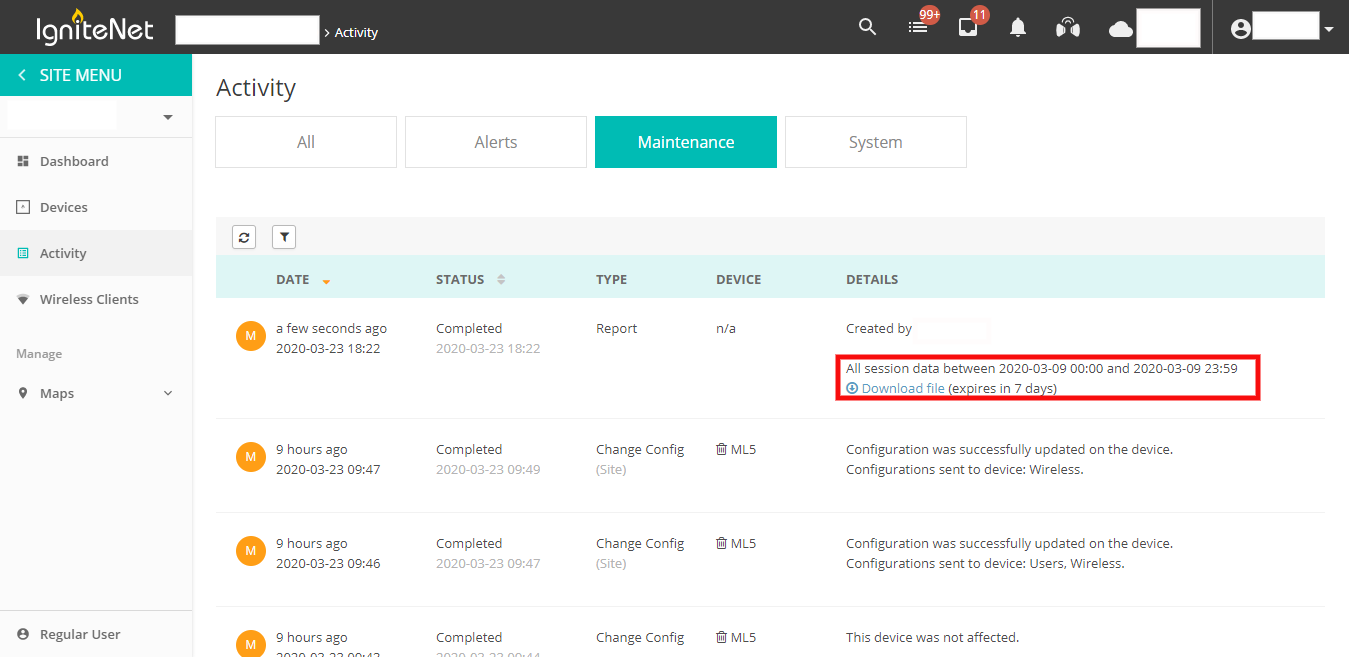
Task: Click the TYPE column header
Action: coord(612,280)
